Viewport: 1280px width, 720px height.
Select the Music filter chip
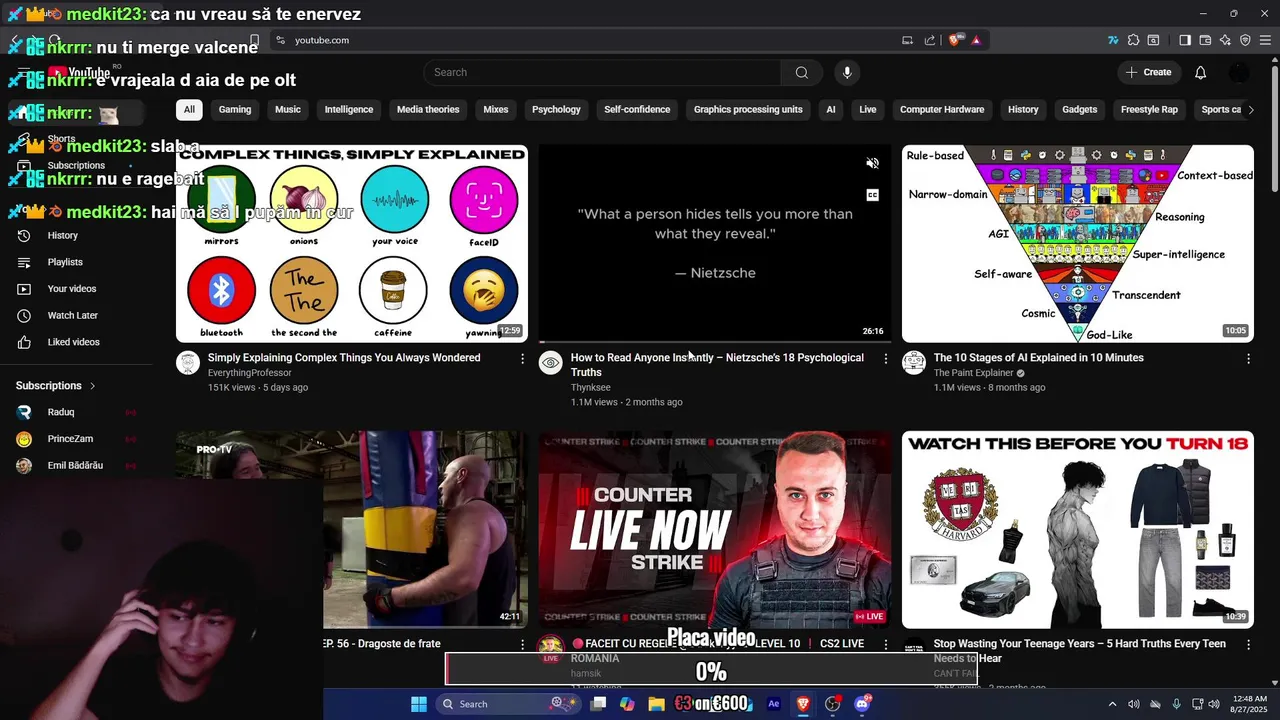(x=288, y=110)
